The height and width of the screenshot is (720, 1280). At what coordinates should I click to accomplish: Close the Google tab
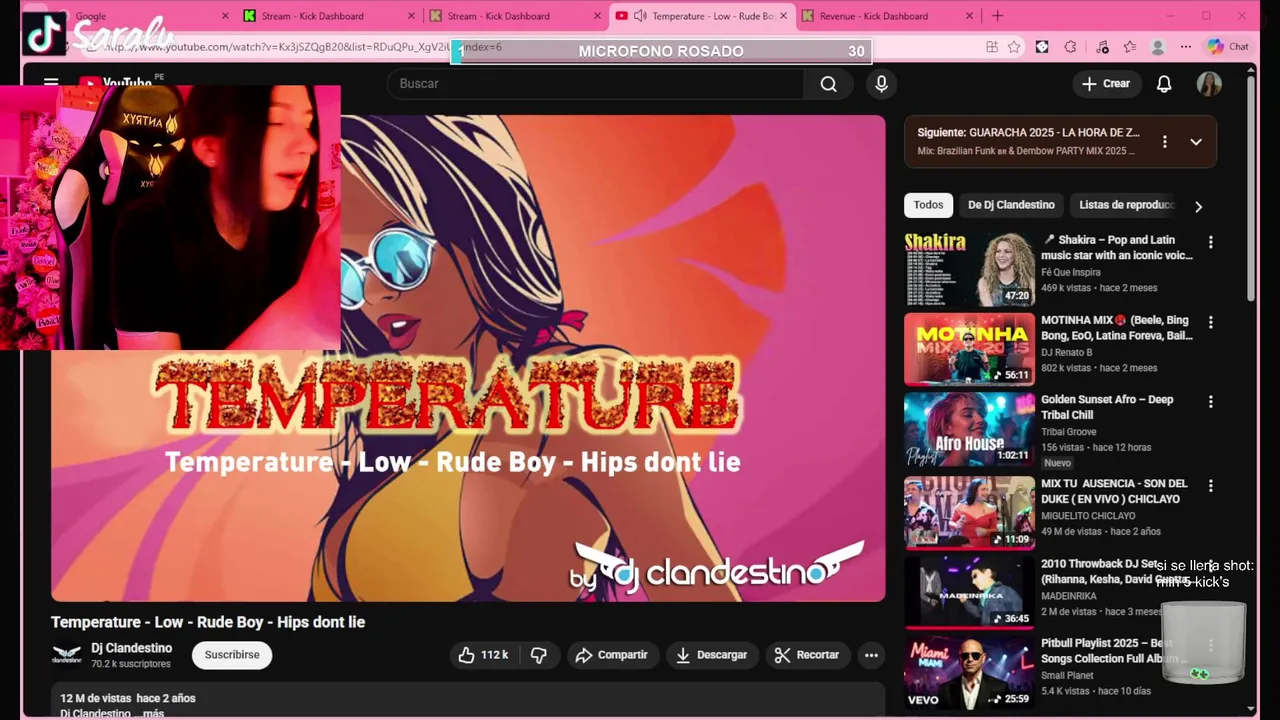(225, 16)
